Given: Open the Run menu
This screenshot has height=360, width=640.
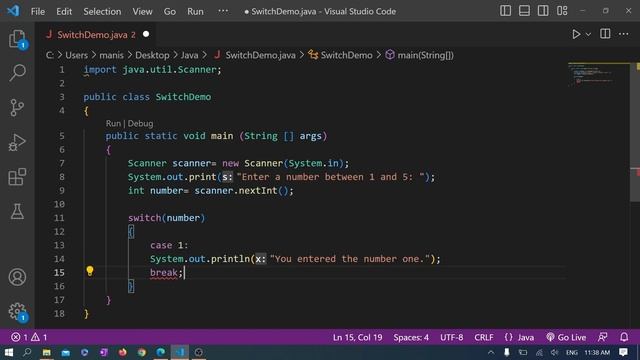Looking at the screenshot, I should coord(195,11).
